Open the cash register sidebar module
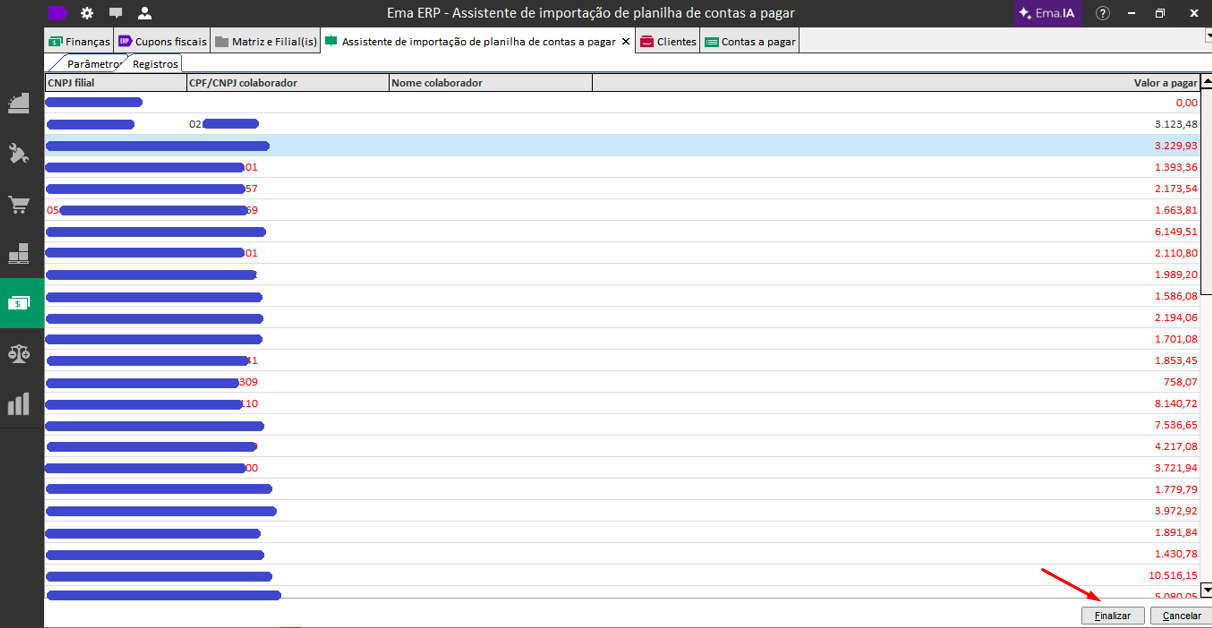This screenshot has height=628, width=1212. [19, 102]
